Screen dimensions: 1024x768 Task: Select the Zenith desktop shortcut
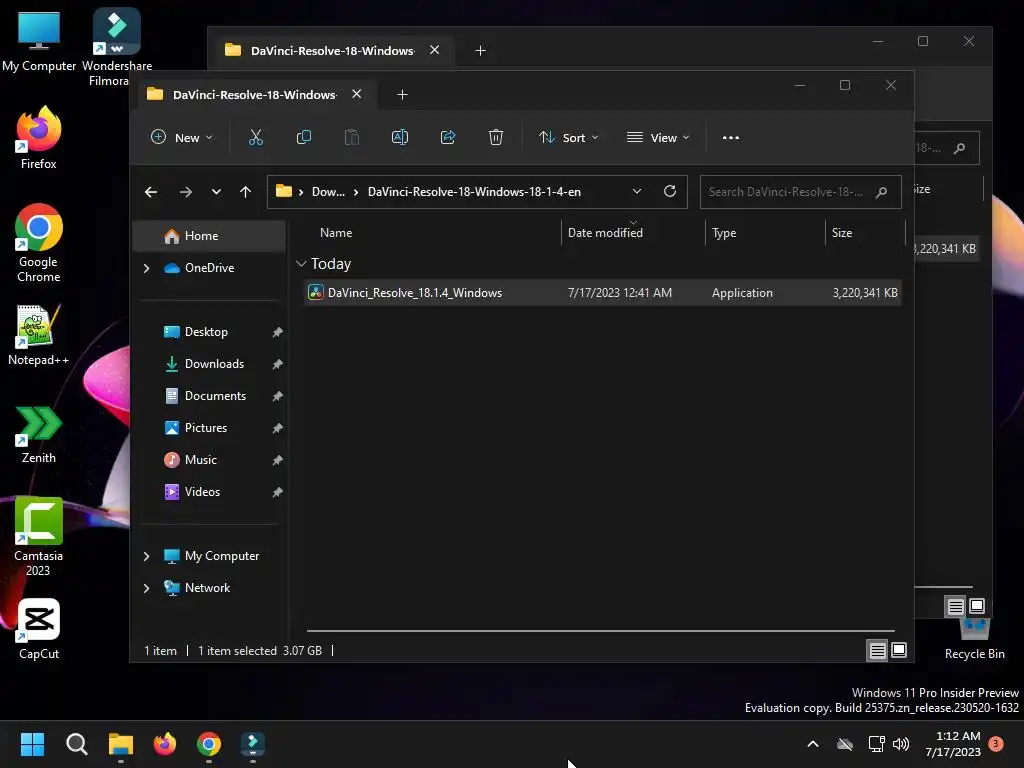[x=39, y=434]
